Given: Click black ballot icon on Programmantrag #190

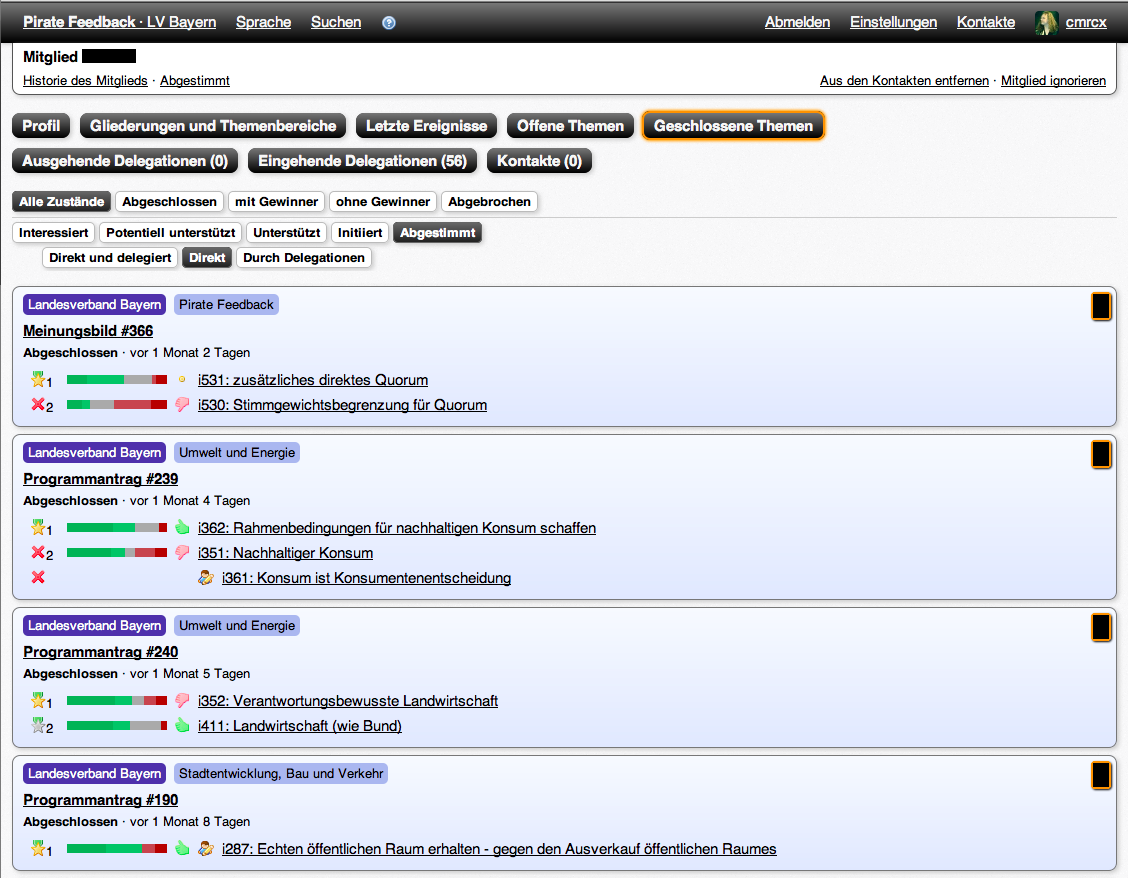Looking at the screenshot, I should point(1101,775).
